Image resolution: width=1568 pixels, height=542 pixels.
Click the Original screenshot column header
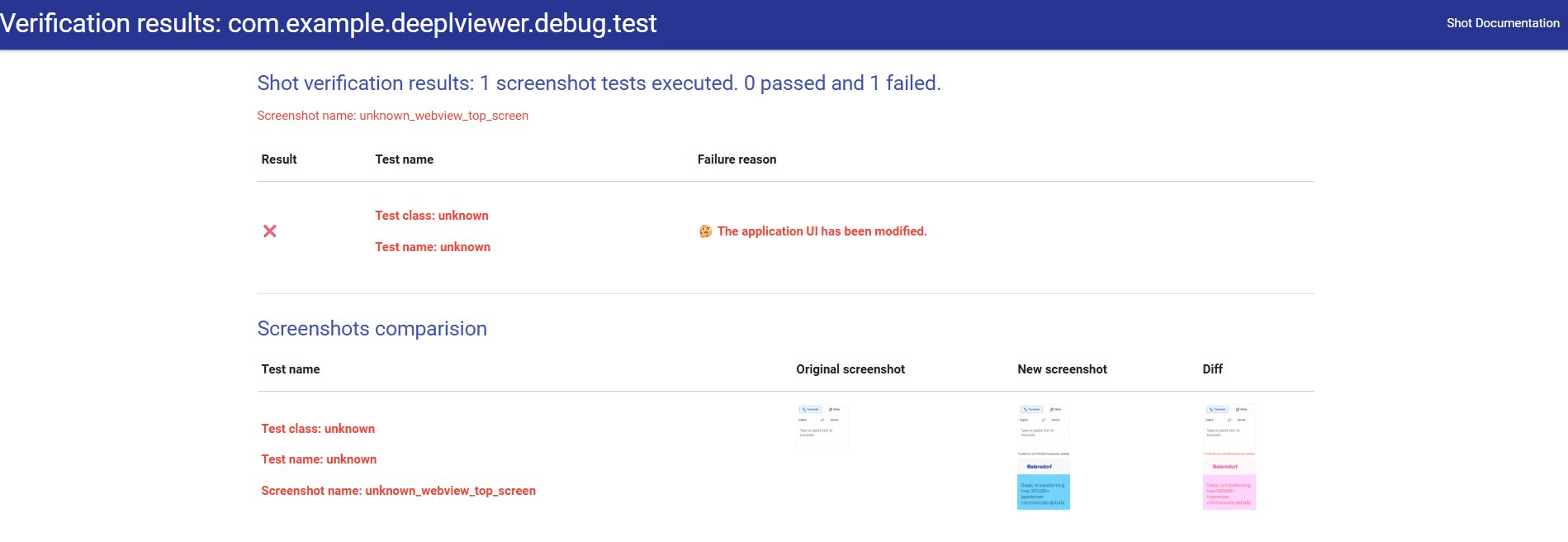850,369
